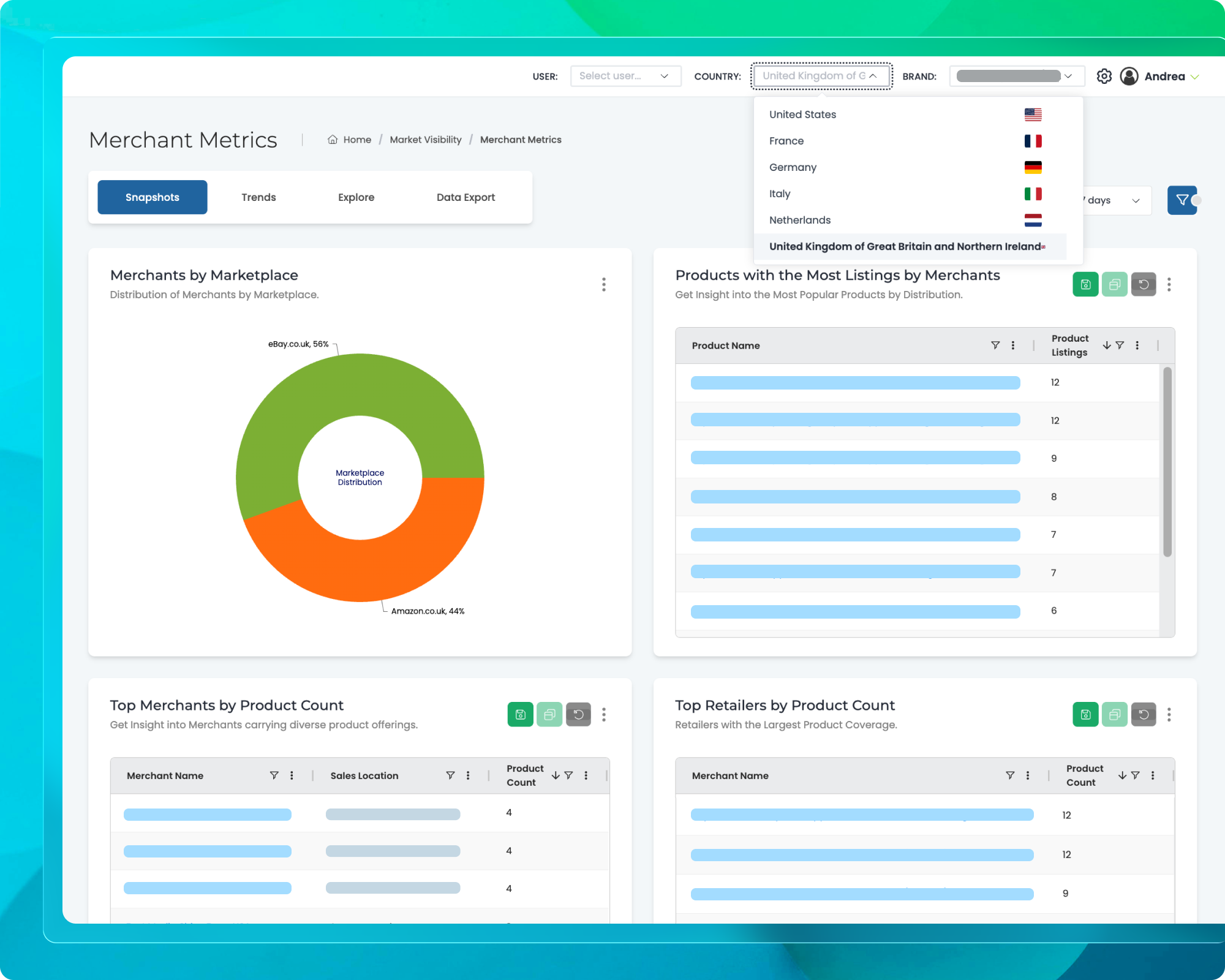Image resolution: width=1225 pixels, height=980 pixels.
Task: Reset the Top Retailers by Product Count chart
Action: tap(1144, 714)
